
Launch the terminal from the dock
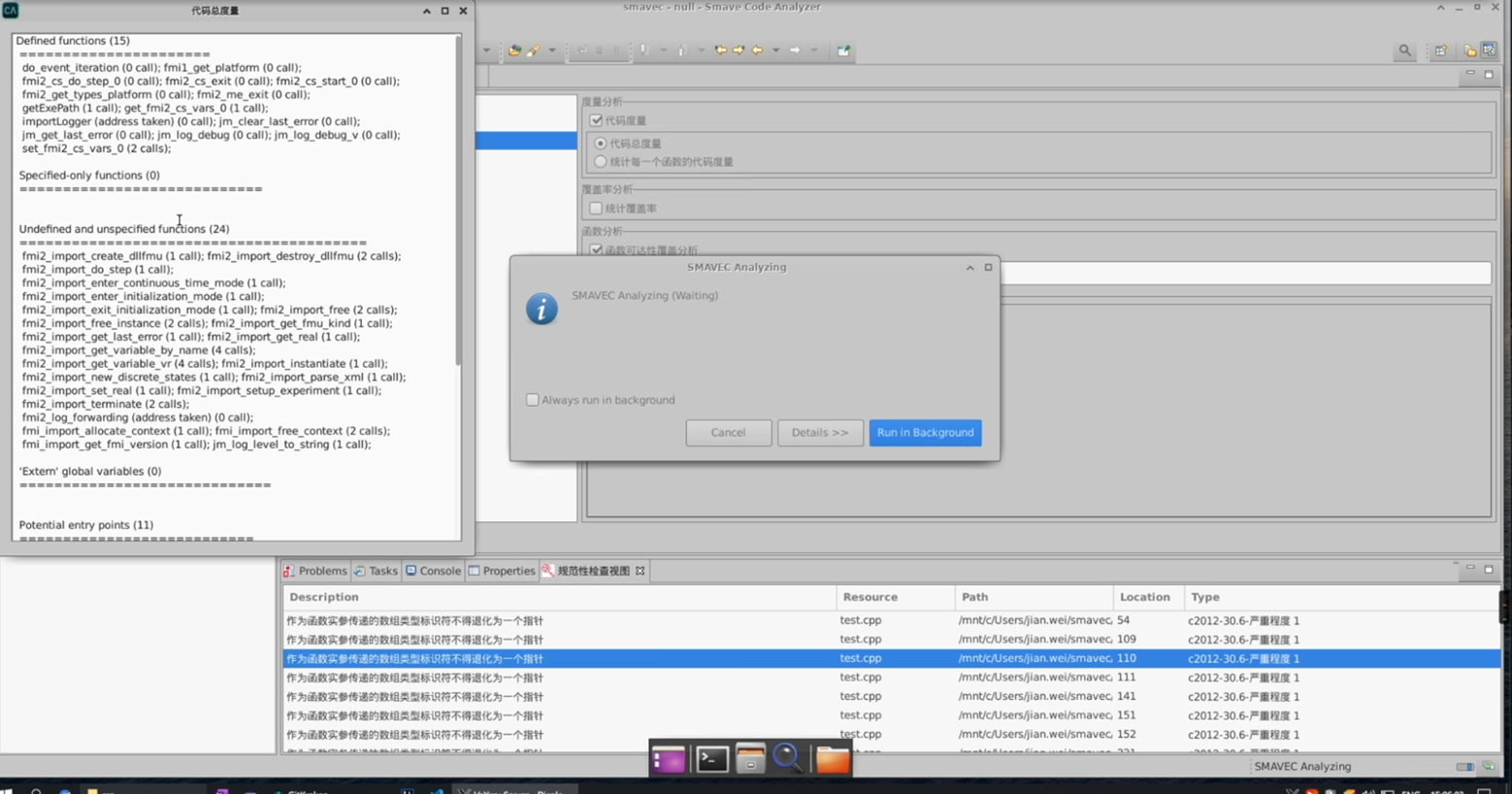click(711, 760)
